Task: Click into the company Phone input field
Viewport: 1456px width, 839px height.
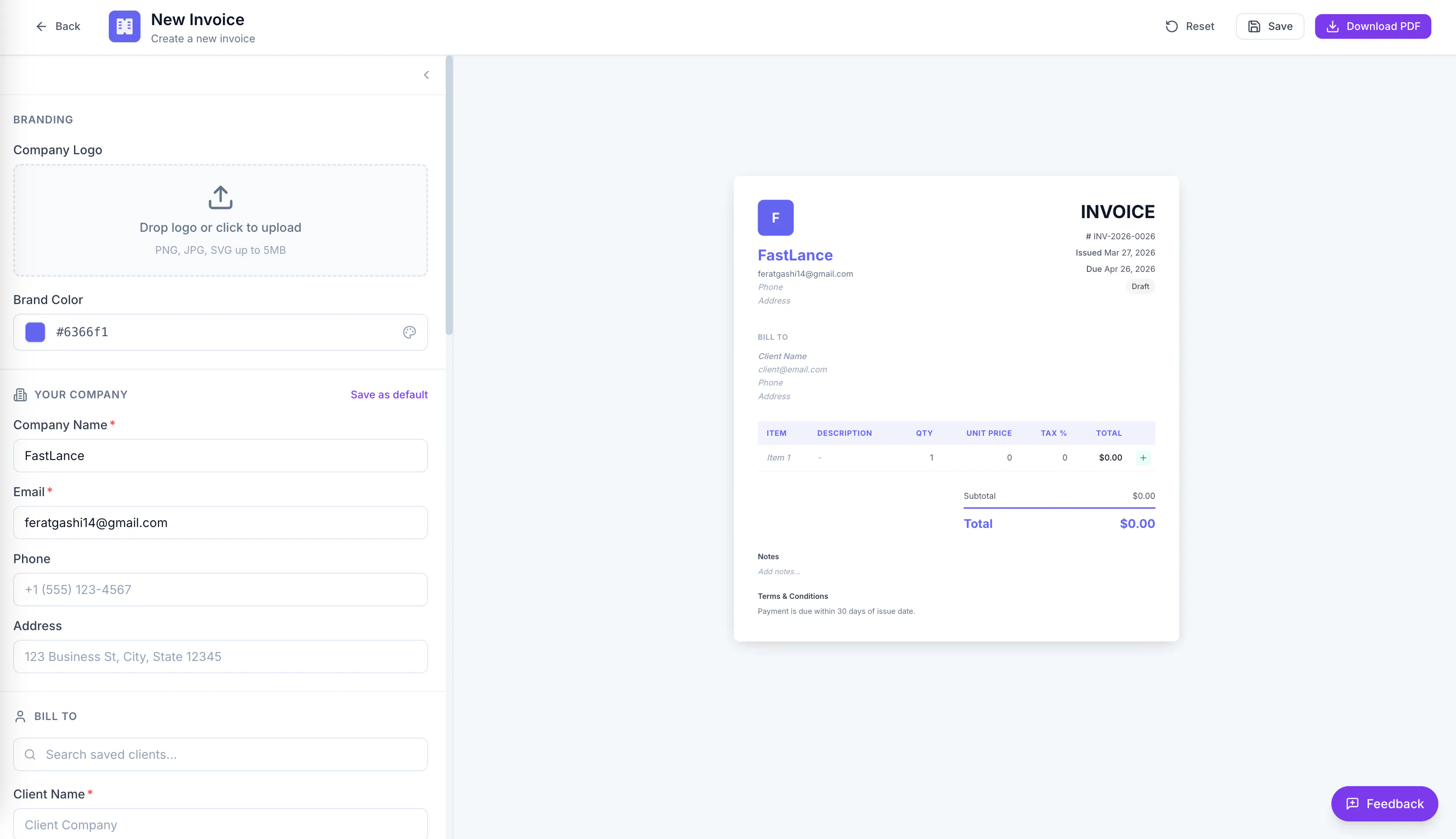Action: [221, 590]
